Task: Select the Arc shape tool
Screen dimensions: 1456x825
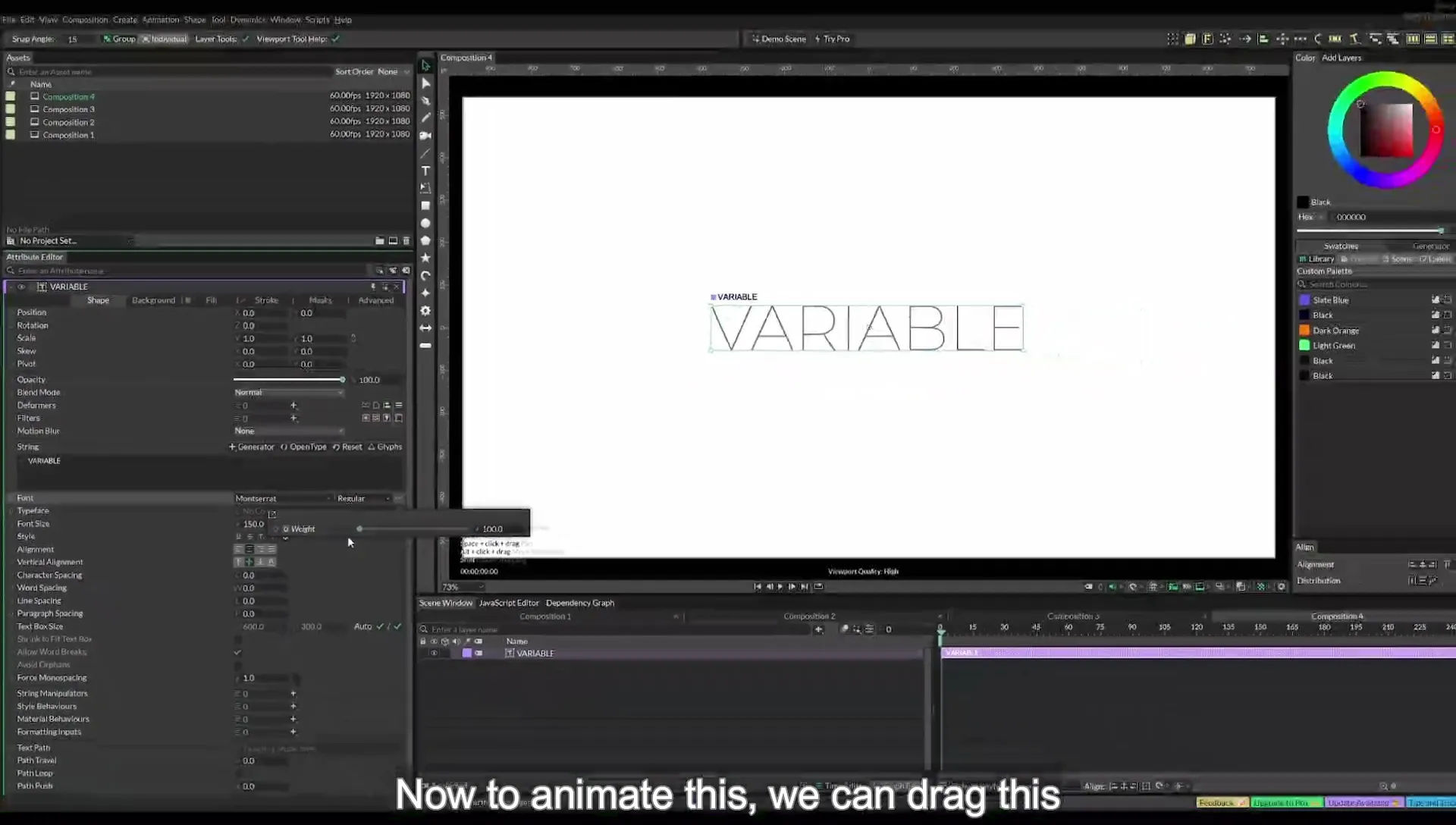Action: point(425,275)
